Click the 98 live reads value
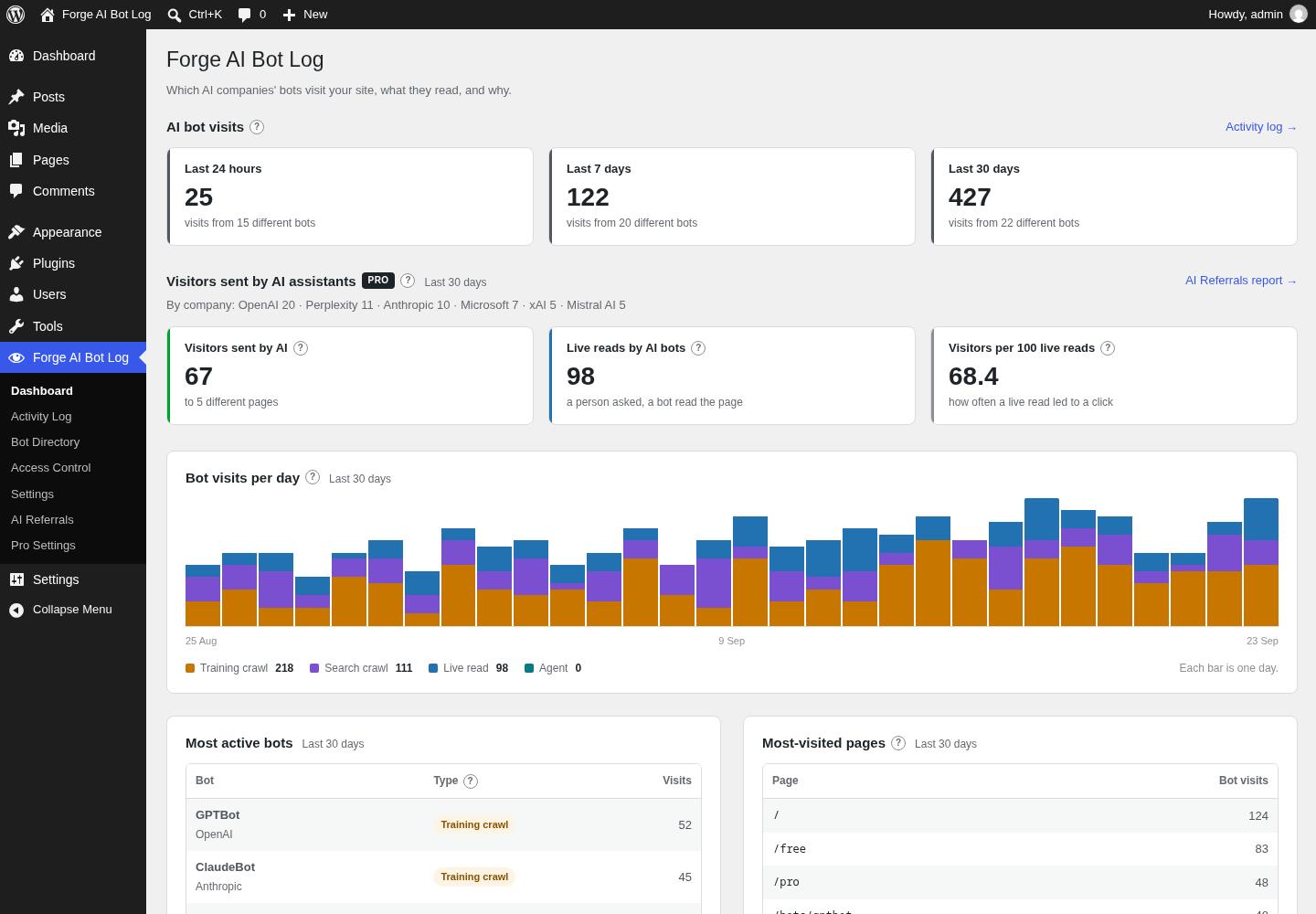Screen dimensions: 1316x914 coord(580,377)
